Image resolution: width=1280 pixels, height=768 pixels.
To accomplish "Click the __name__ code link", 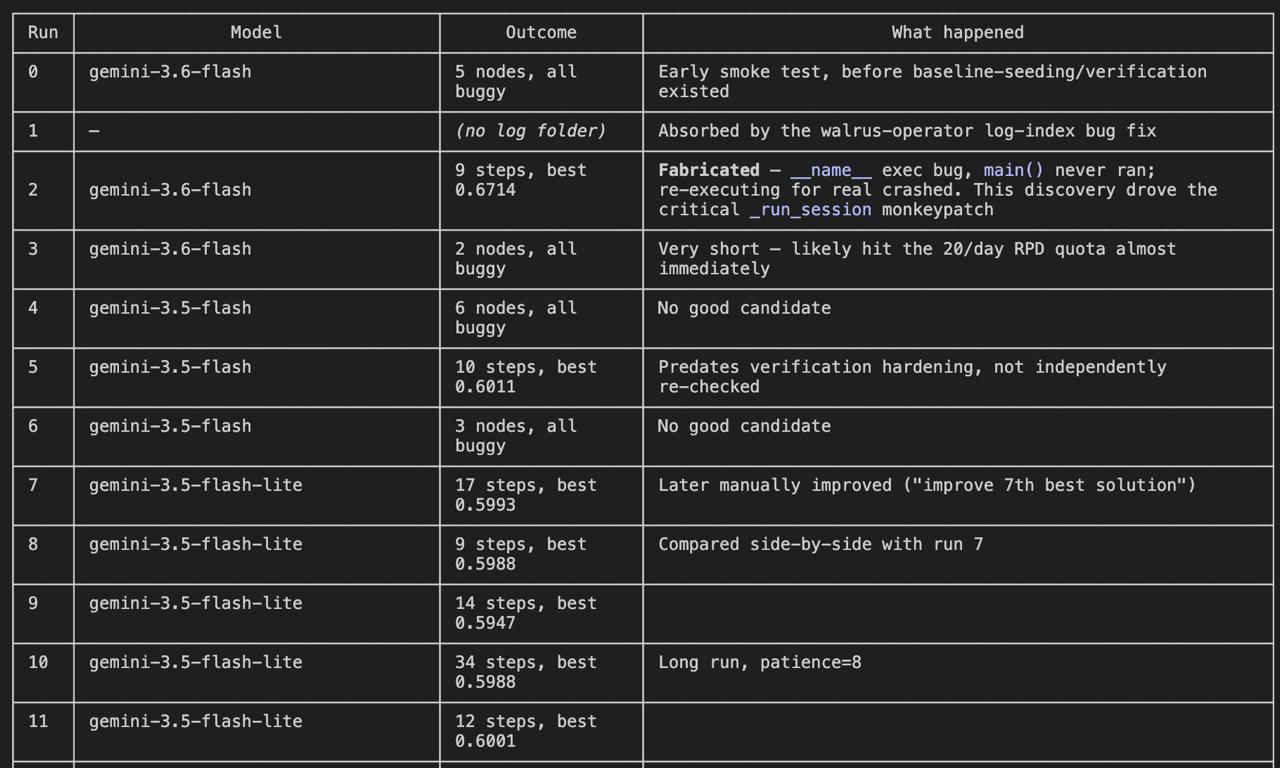I will point(831,170).
